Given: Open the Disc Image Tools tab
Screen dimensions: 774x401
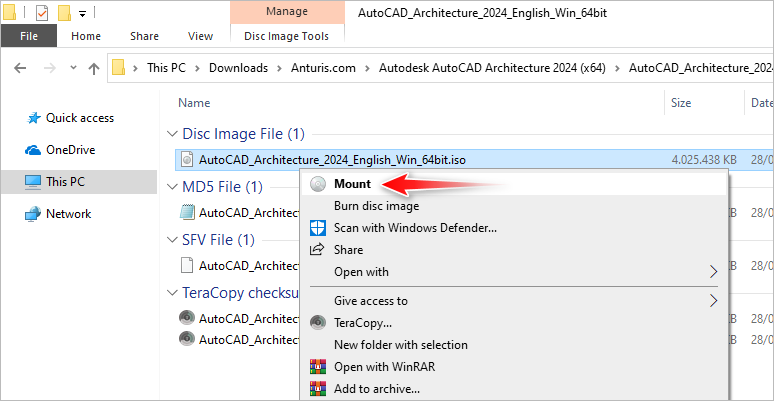Looking at the screenshot, I should 287,36.
